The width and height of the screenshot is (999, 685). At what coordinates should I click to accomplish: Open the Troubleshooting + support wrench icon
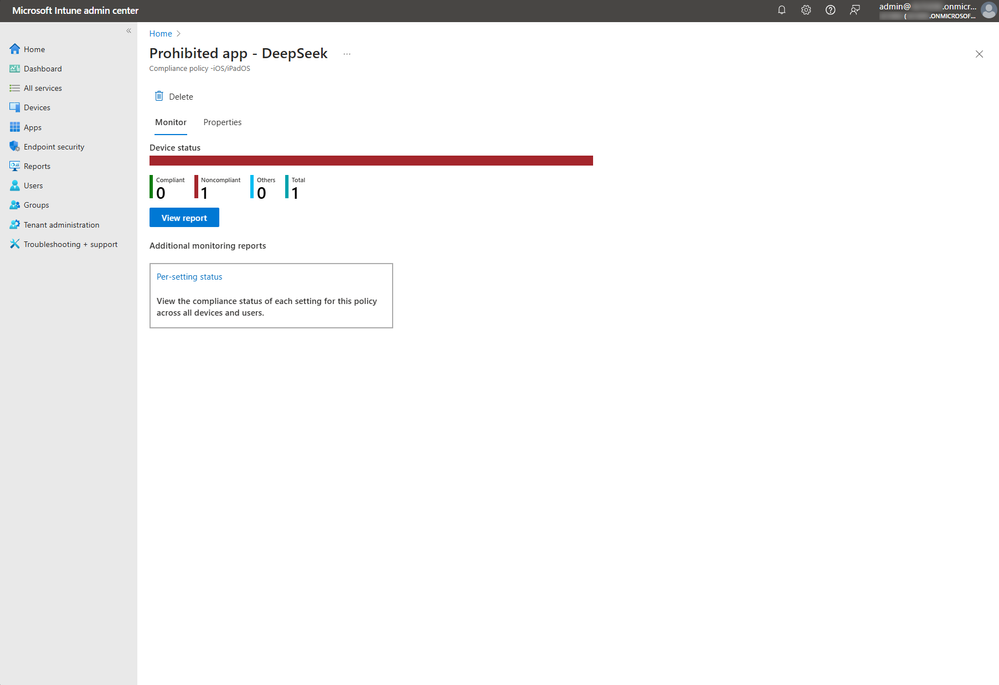click(x=15, y=244)
